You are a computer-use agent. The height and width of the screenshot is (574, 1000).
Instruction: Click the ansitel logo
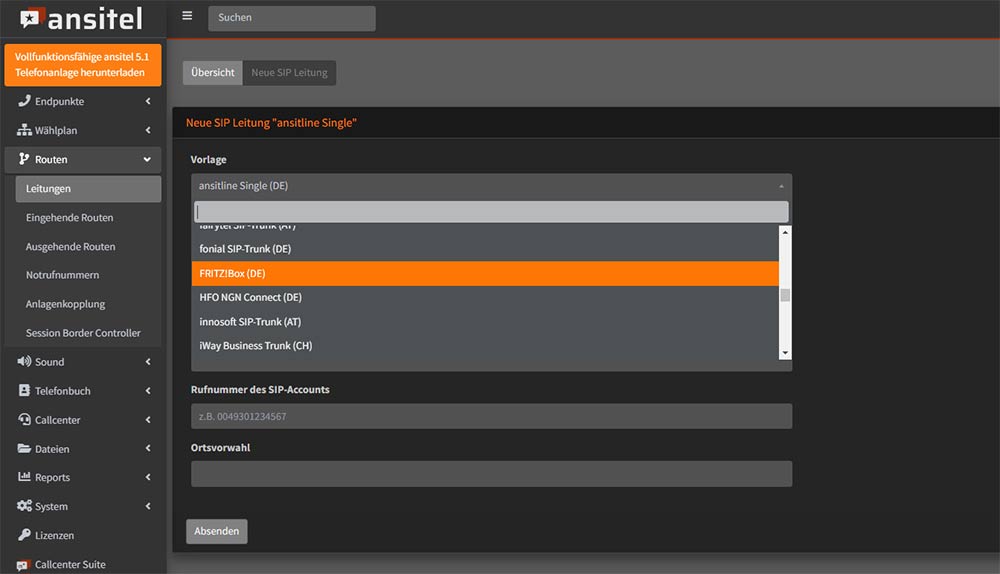click(81, 18)
